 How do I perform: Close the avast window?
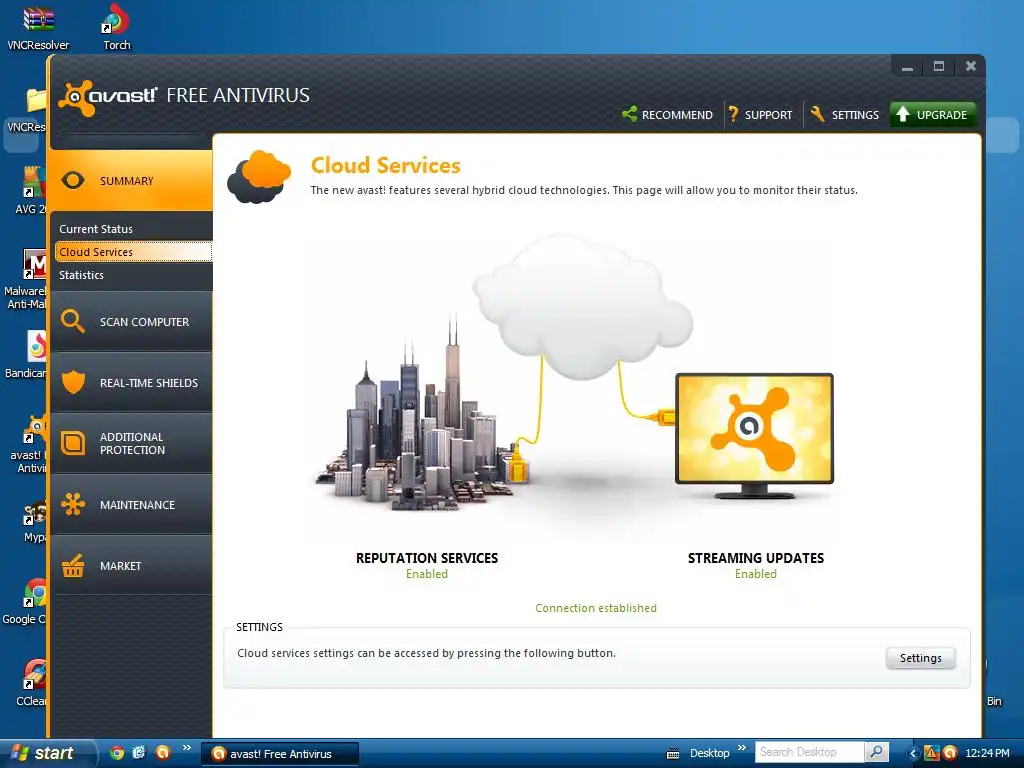(x=970, y=67)
